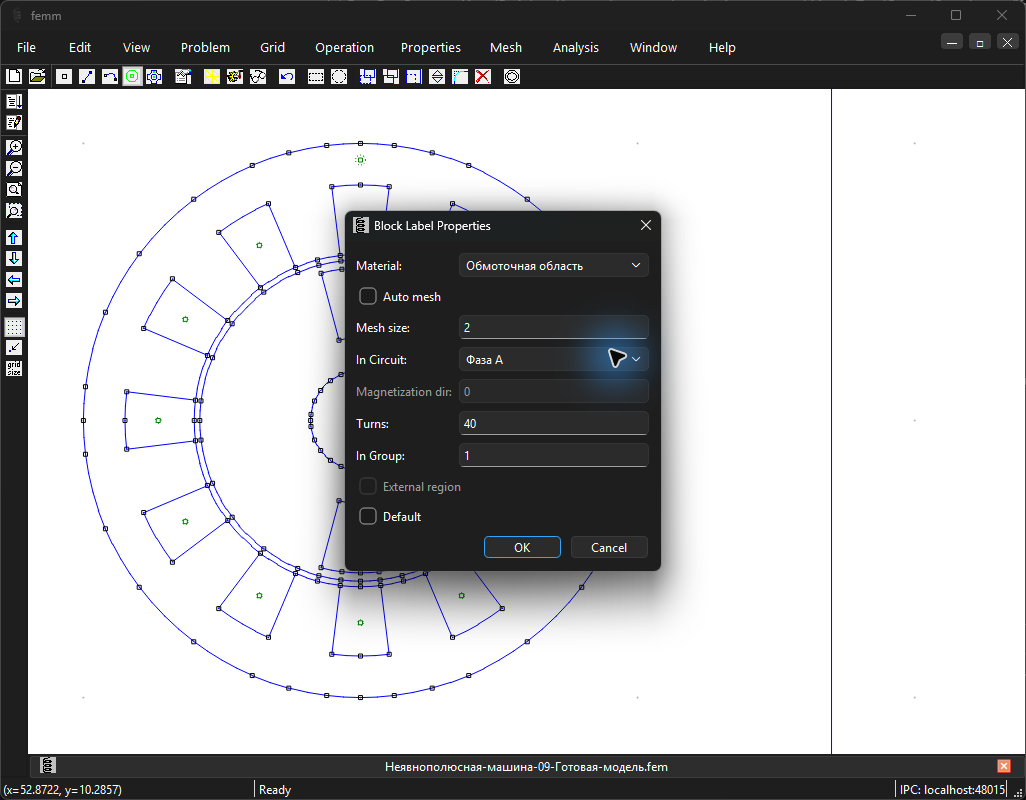This screenshot has width=1026, height=800.
Task: Expand the In Circuit dropdown
Action: coord(554,359)
